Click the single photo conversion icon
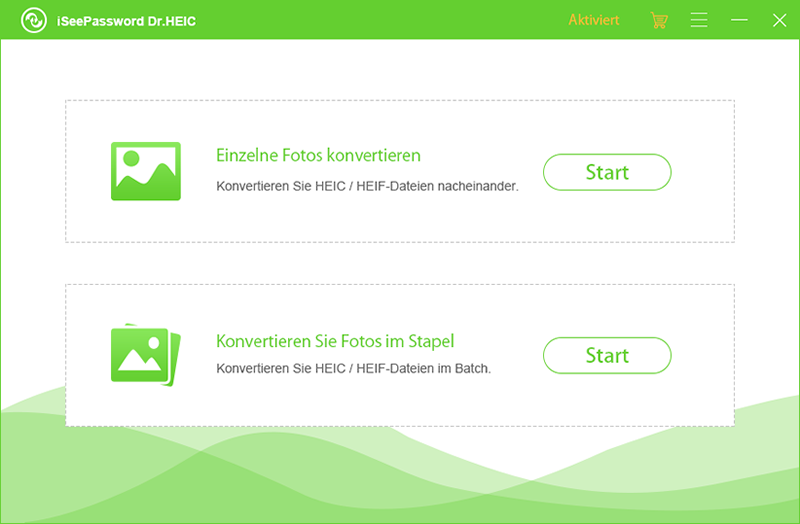800x524 pixels. point(146,171)
